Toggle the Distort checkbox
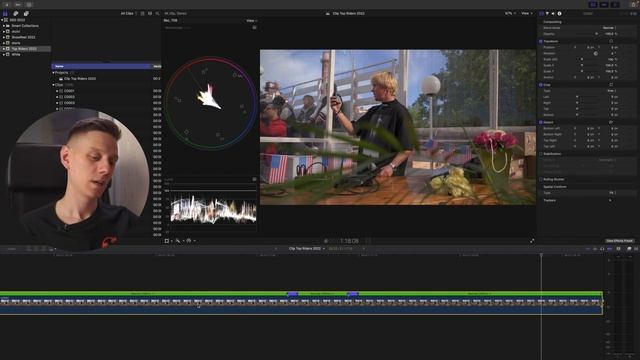 [x=541, y=122]
